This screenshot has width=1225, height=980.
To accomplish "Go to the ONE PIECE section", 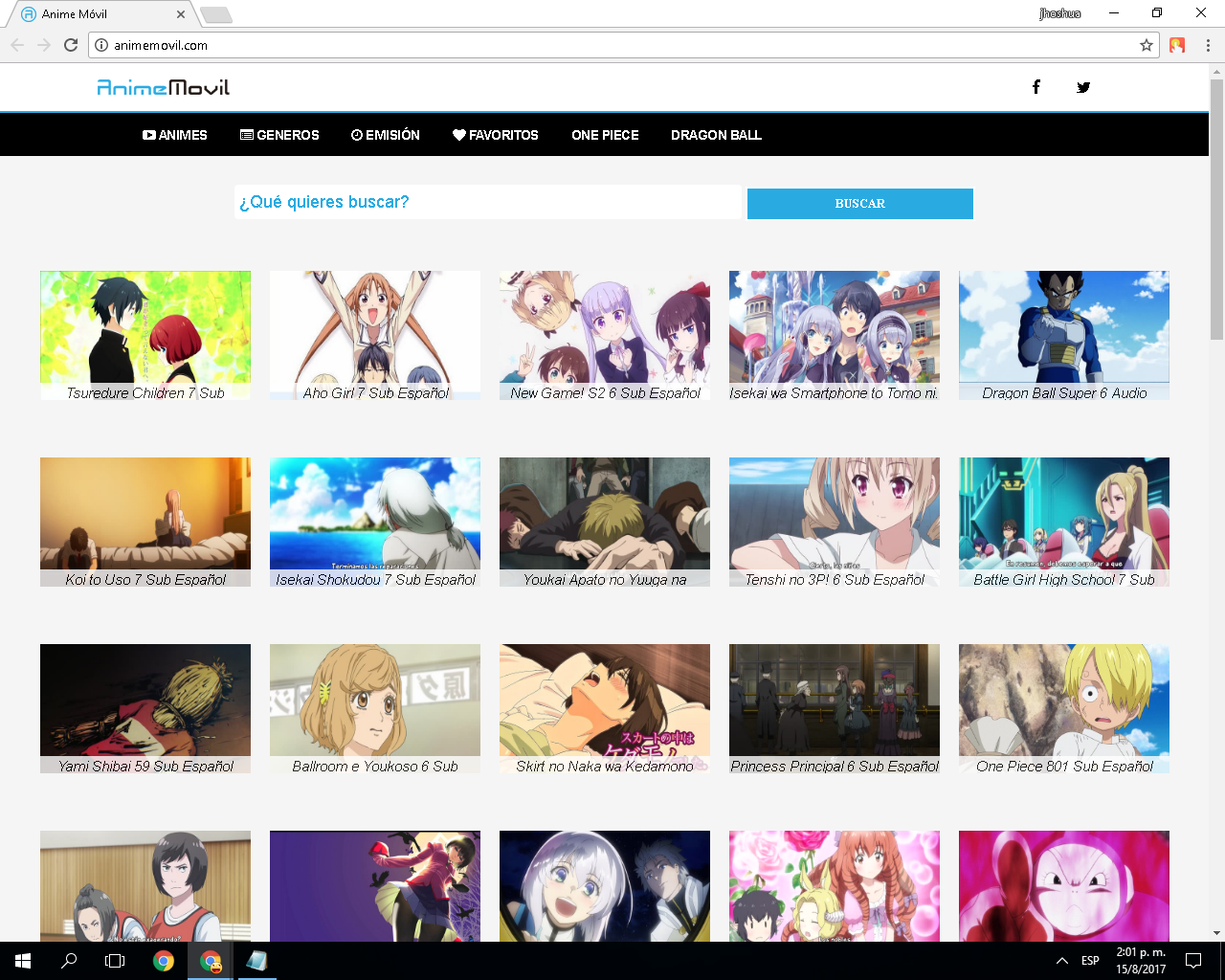I will pos(605,135).
